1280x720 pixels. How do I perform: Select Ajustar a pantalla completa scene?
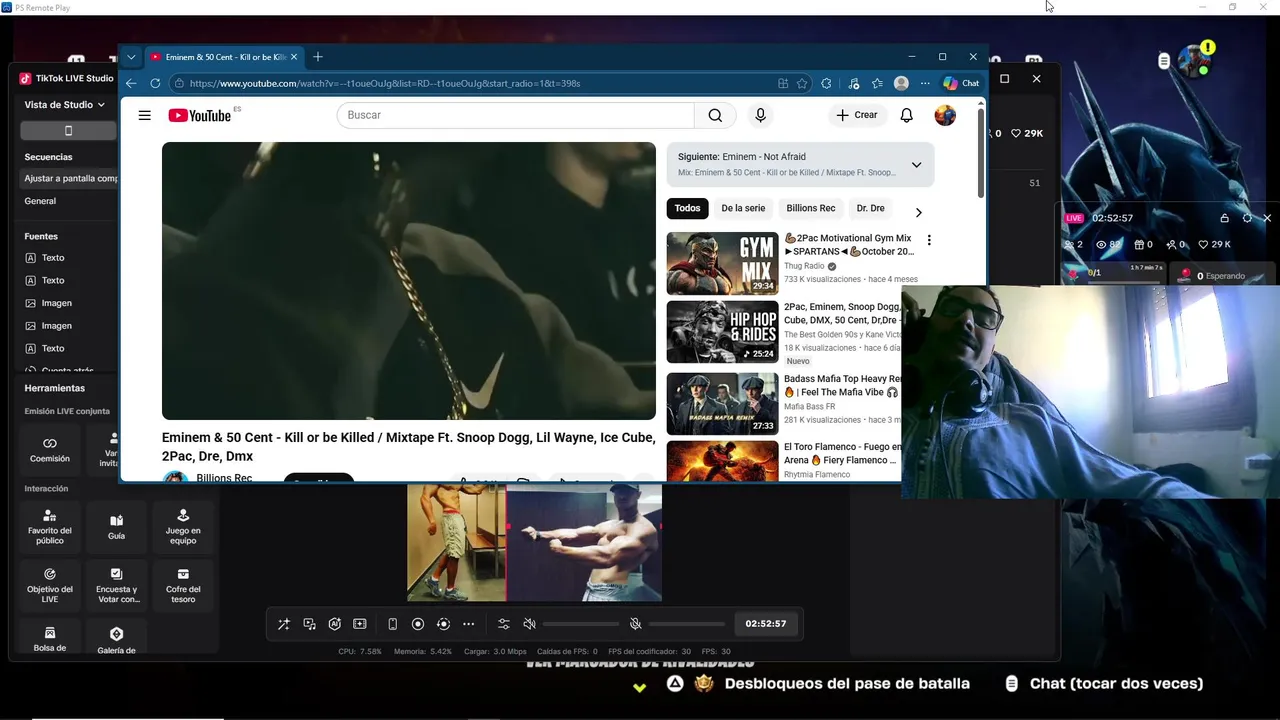pyautogui.click(x=70, y=178)
